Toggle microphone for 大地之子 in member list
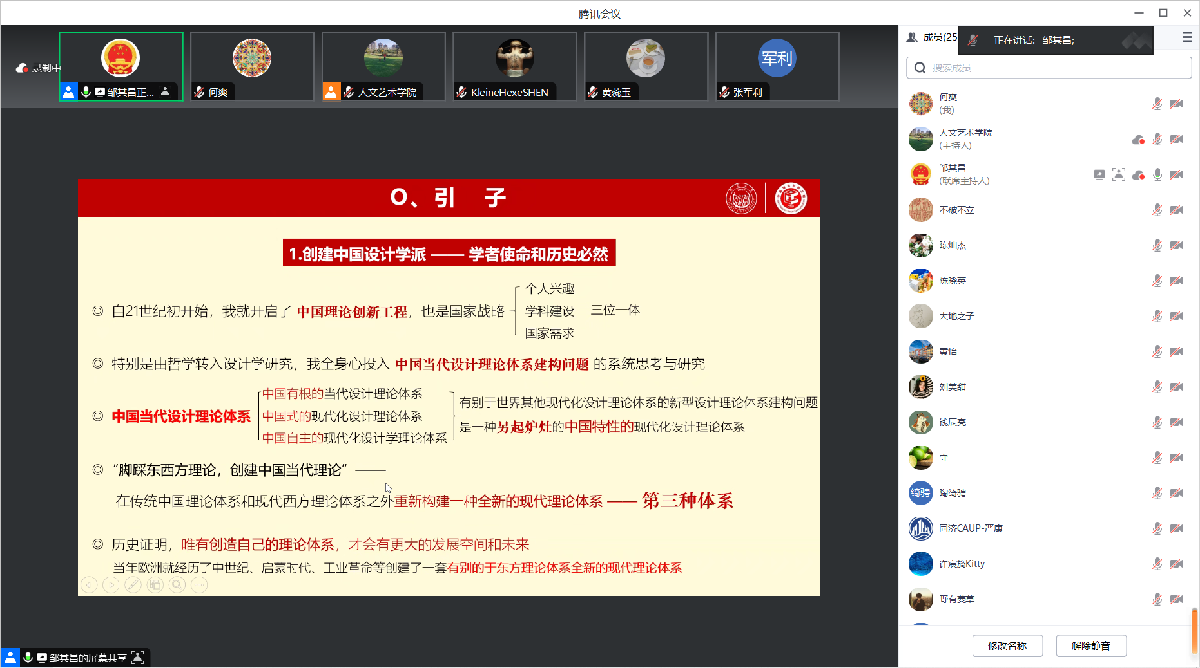 pos(1157,316)
